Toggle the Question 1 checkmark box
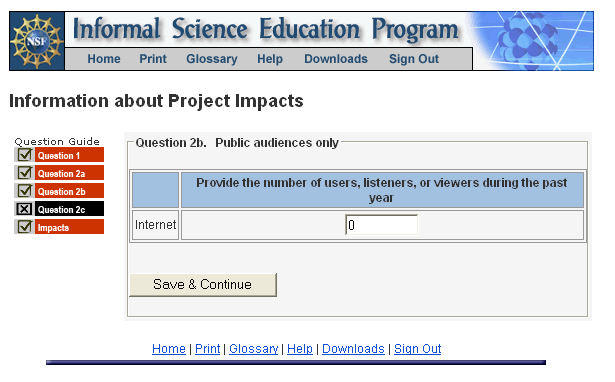This screenshot has height=382, width=615. 25,155
